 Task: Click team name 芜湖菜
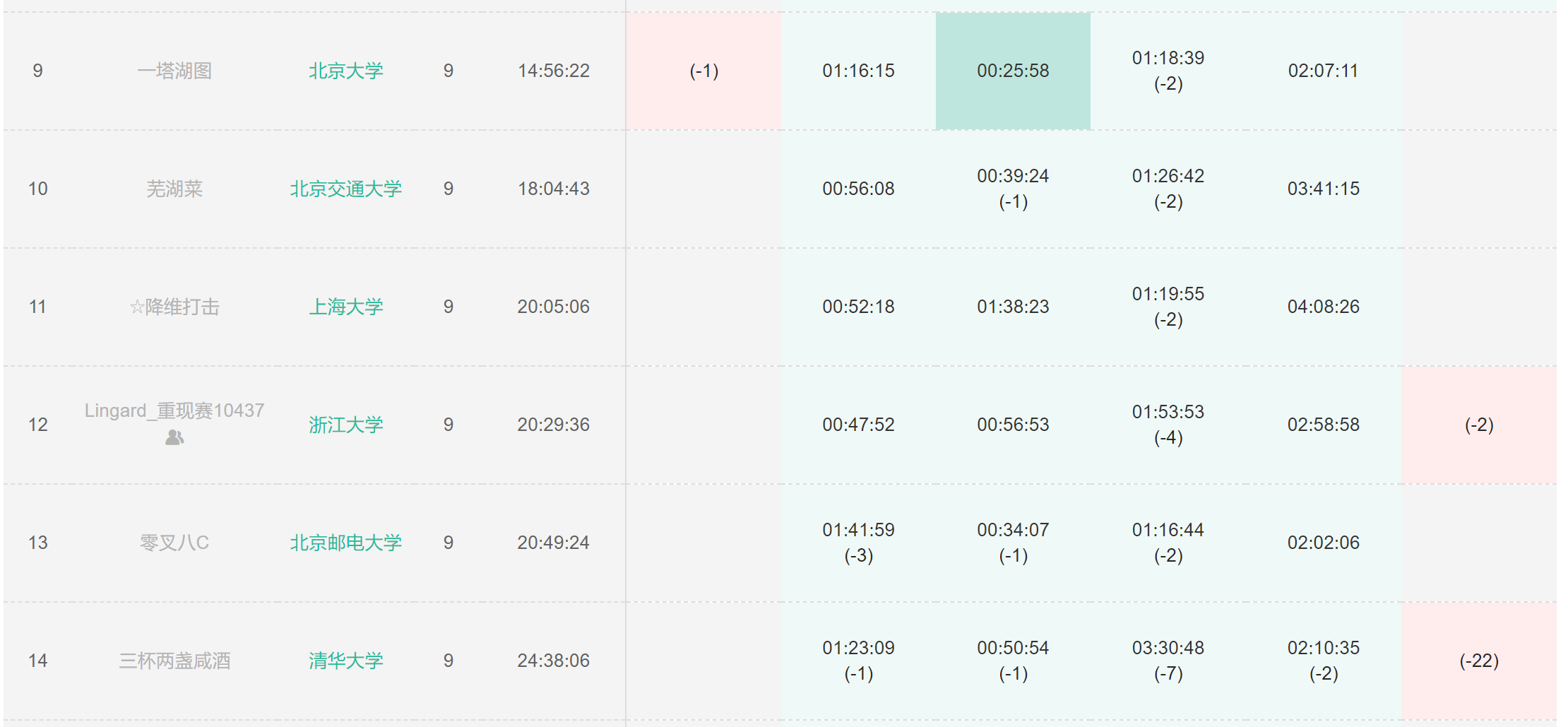(174, 189)
